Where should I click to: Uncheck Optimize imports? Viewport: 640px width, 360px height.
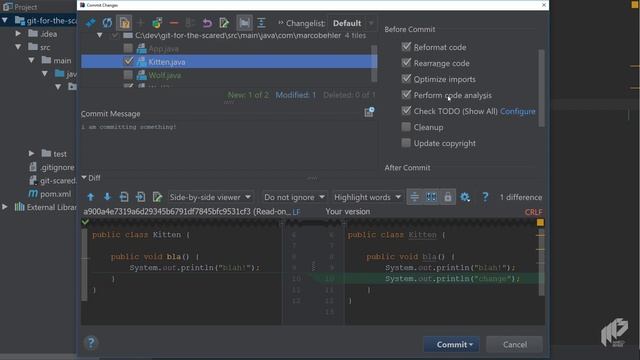(406, 78)
